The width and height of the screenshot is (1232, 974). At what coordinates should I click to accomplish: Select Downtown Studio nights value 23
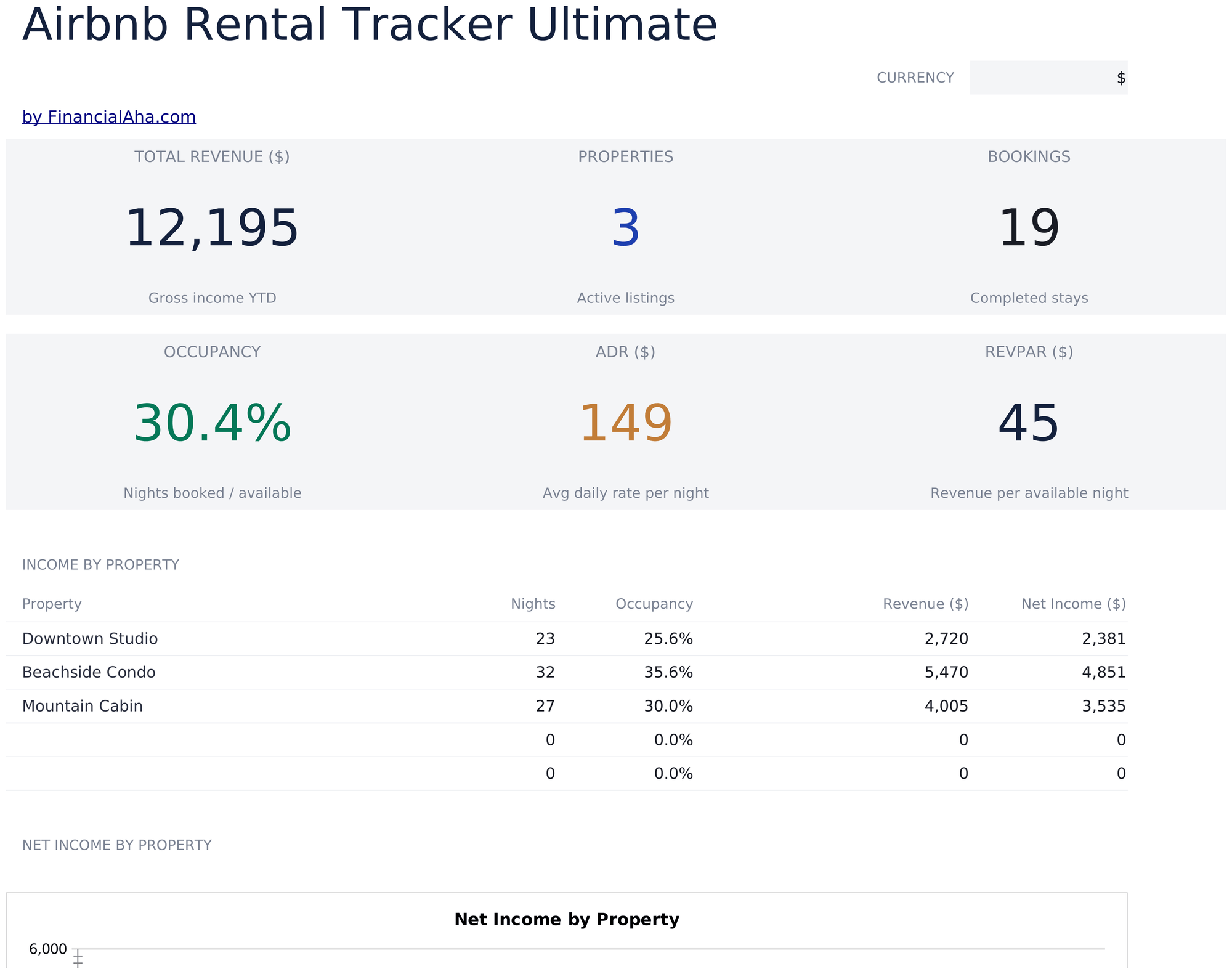point(545,639)
